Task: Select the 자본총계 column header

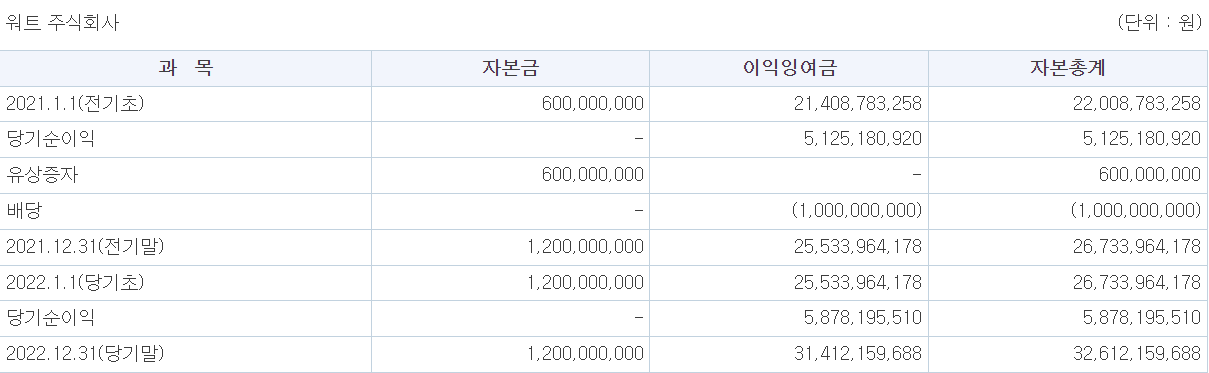Action: [x=1068, y=68]
